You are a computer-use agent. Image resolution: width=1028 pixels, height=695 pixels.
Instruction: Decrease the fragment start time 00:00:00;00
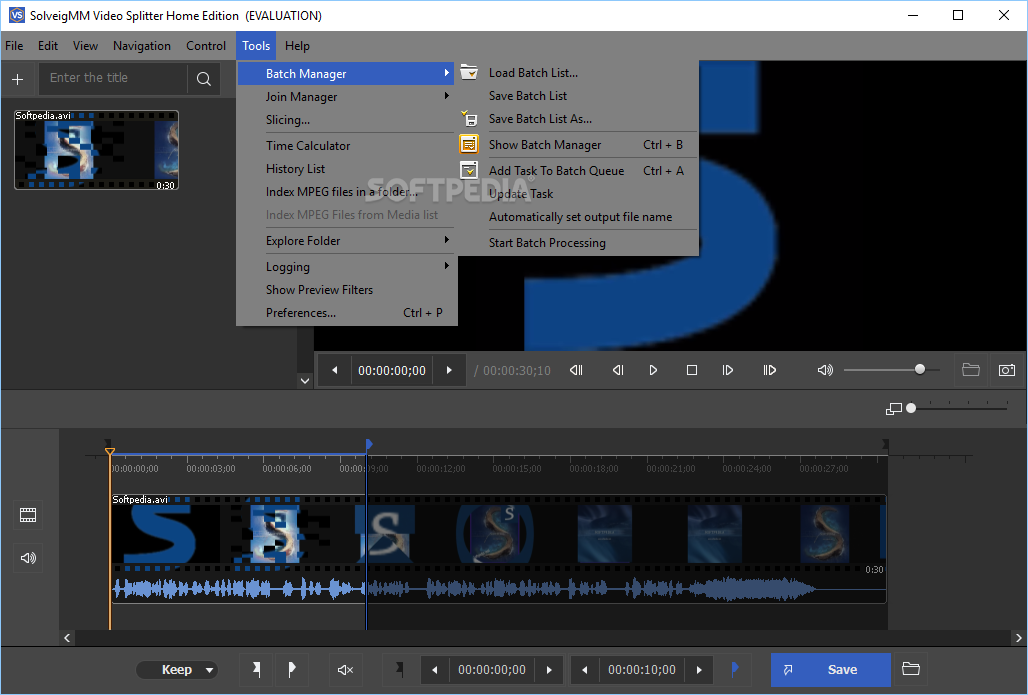click(x=435, y=669)
